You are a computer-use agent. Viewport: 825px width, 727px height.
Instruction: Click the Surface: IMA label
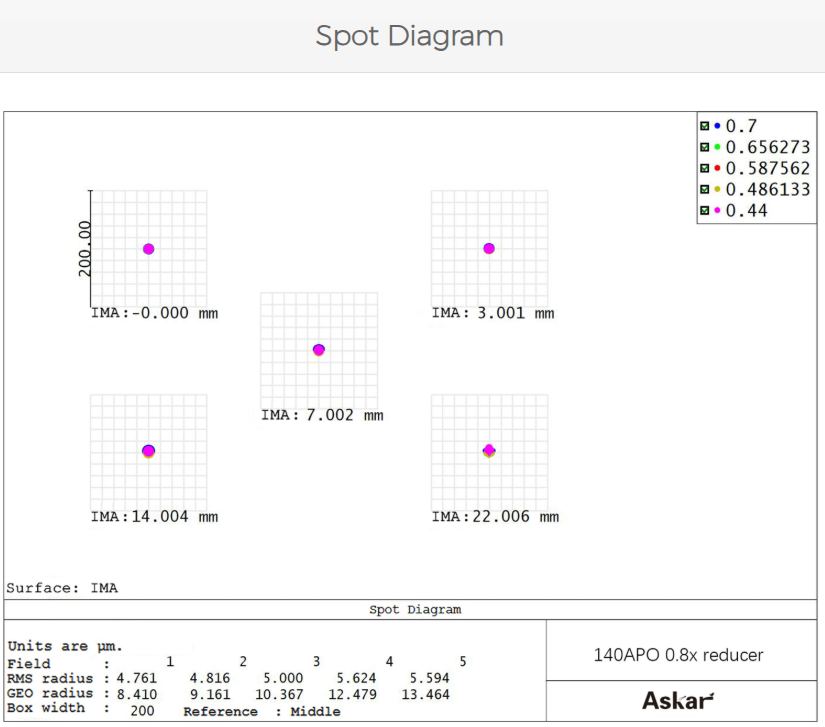pos(62,588)
